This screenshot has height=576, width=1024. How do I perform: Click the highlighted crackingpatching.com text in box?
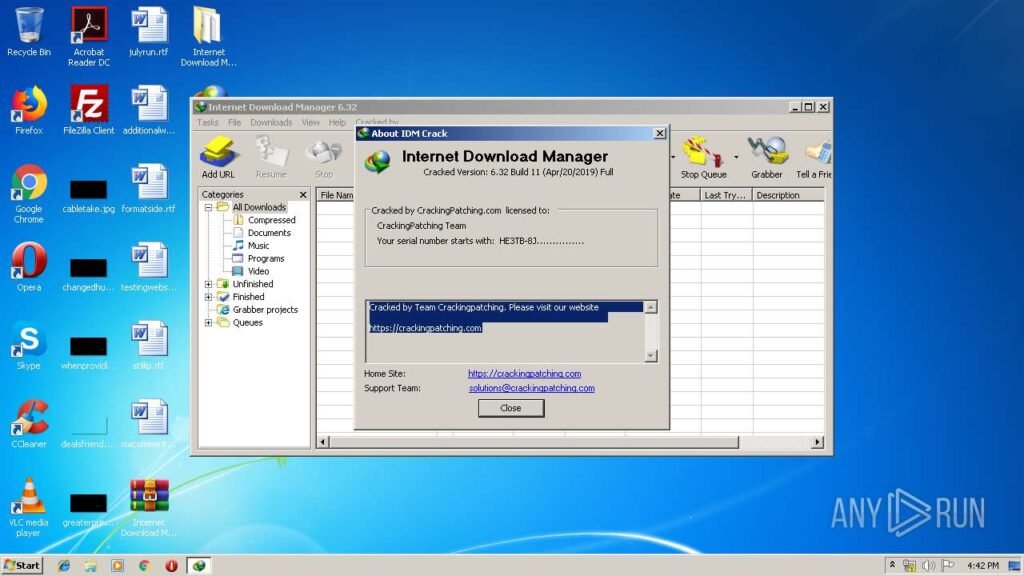(x=425, y=328)
